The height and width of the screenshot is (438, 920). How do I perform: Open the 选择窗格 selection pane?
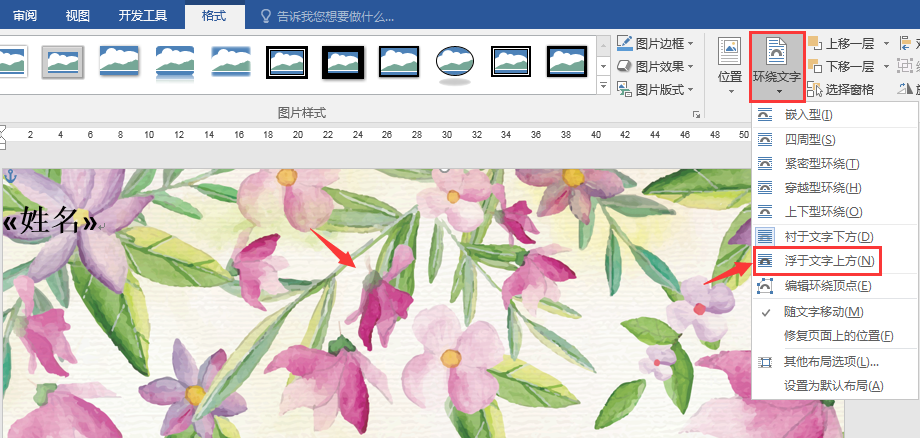point(841,90)
